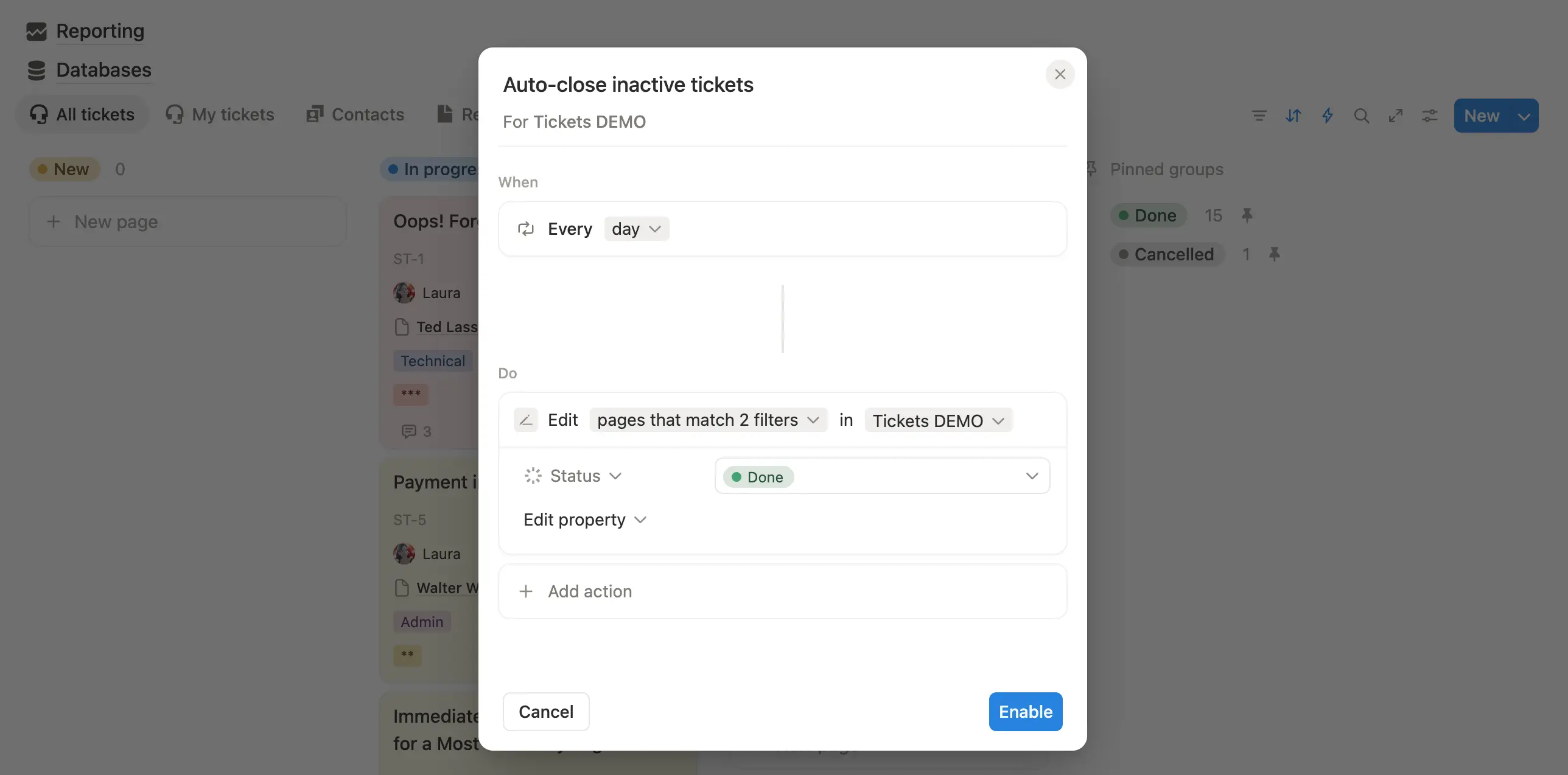The image size is (1568, 775).
Task: Open the Edit property dropdown
Action: [x=584, y=520]
